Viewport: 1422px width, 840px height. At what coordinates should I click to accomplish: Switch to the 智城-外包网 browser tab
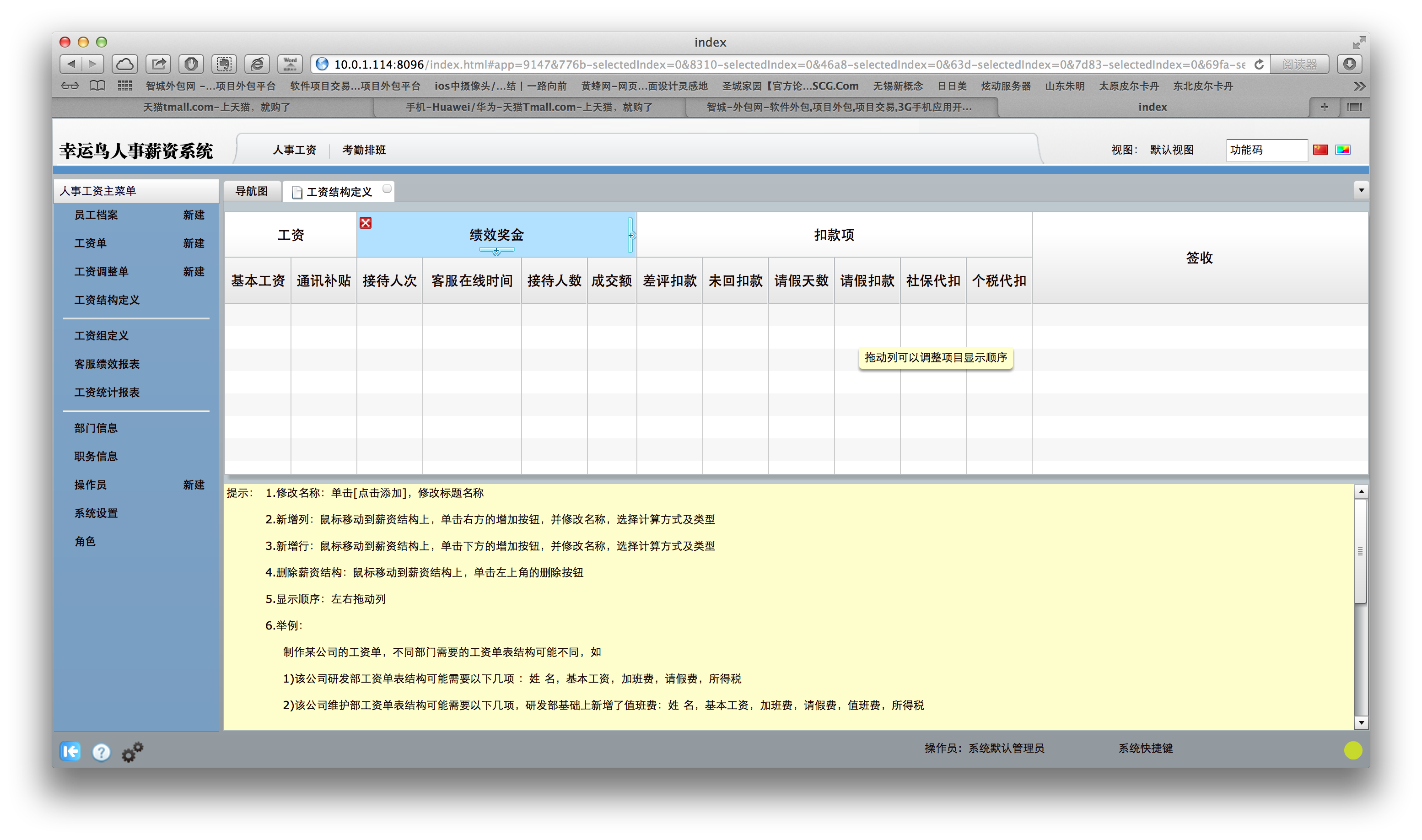pyautogui.click(x=839, y=107)
